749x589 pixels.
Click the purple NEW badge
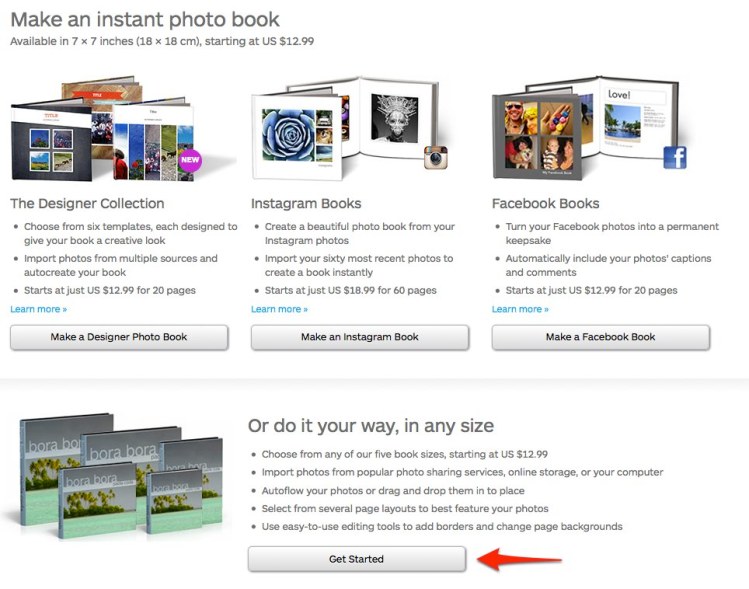[x=190, y=160]
